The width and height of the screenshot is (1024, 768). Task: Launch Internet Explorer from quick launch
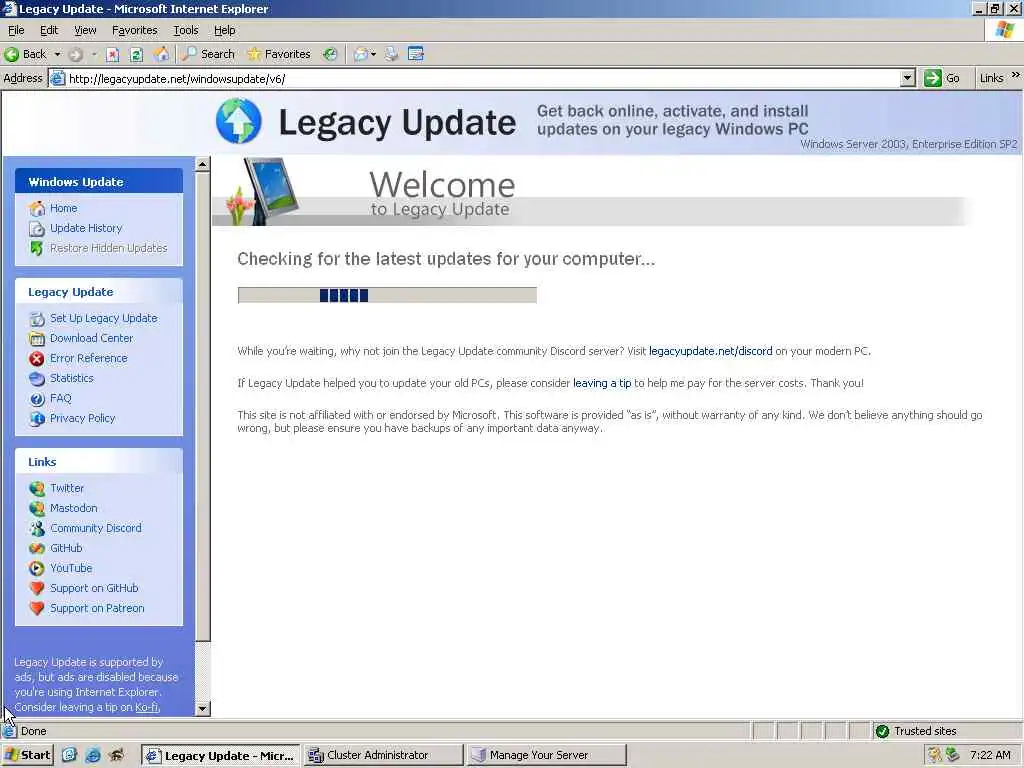coord(93,755)
